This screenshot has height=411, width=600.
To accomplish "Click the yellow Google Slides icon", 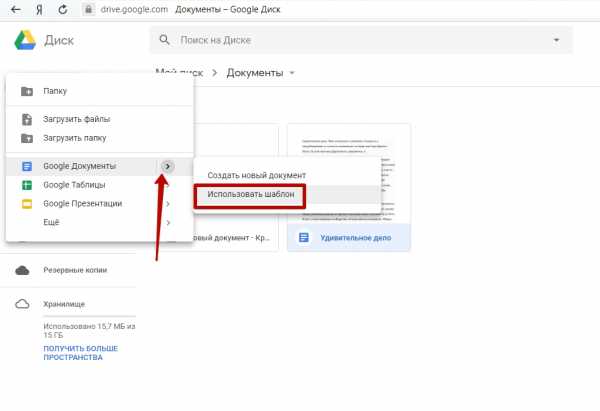I will (x=27, y=204).
